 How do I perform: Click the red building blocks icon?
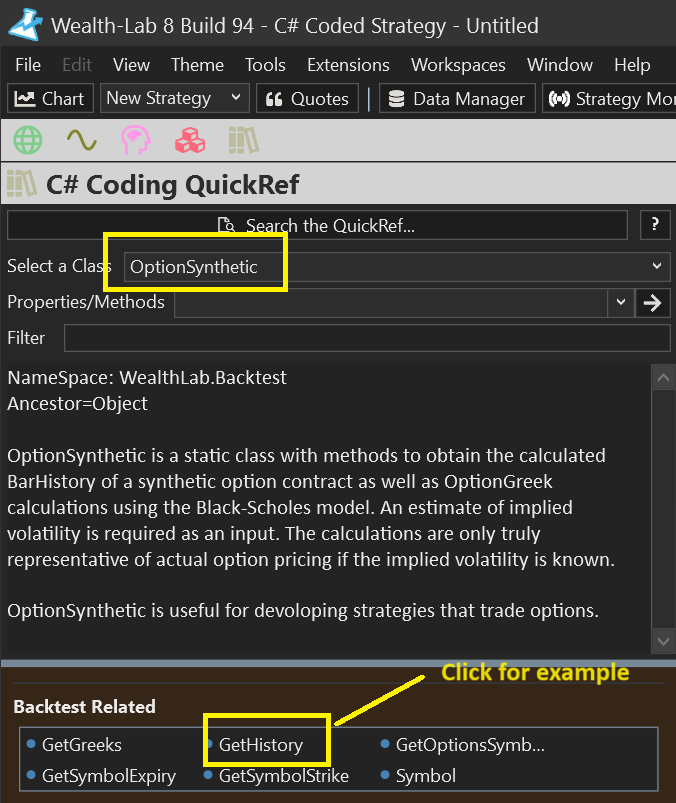(190, 140)
